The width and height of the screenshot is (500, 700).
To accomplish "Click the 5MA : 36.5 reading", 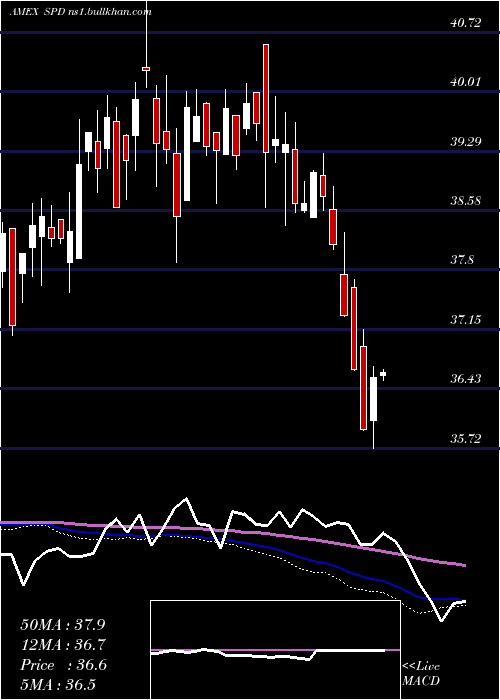I will coord(58,685).
